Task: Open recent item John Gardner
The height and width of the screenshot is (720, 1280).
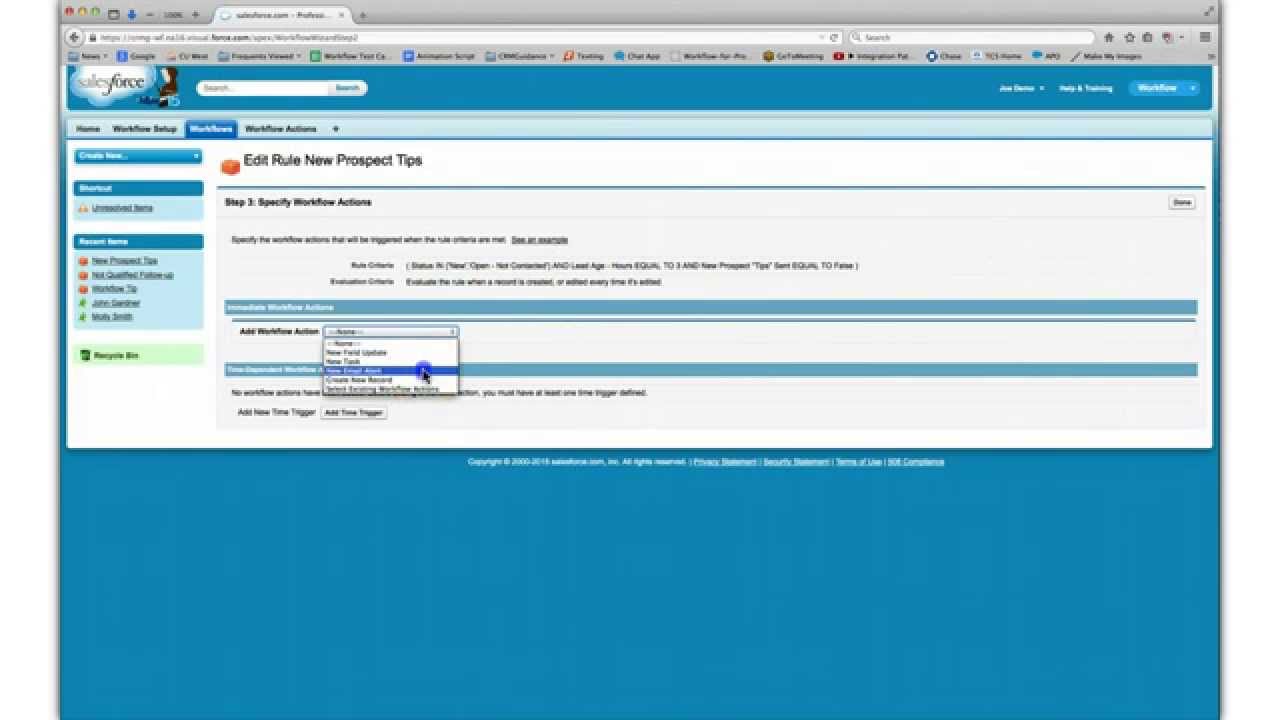Action: pyautogui.click(x=116, y=303)
